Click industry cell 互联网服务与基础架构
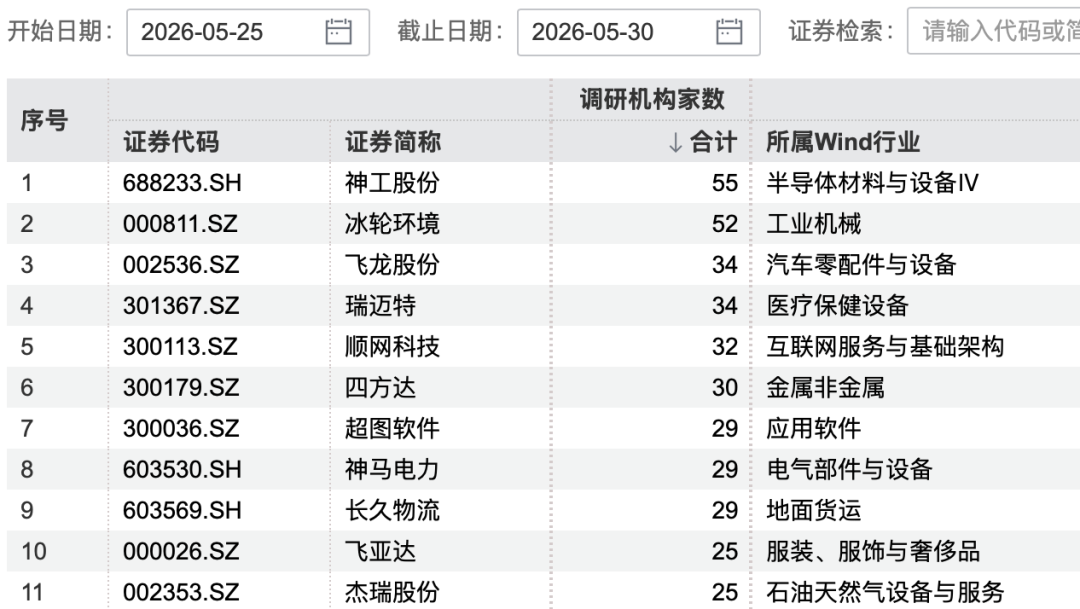Screen dimensions: 1080x609 (885, 347)
